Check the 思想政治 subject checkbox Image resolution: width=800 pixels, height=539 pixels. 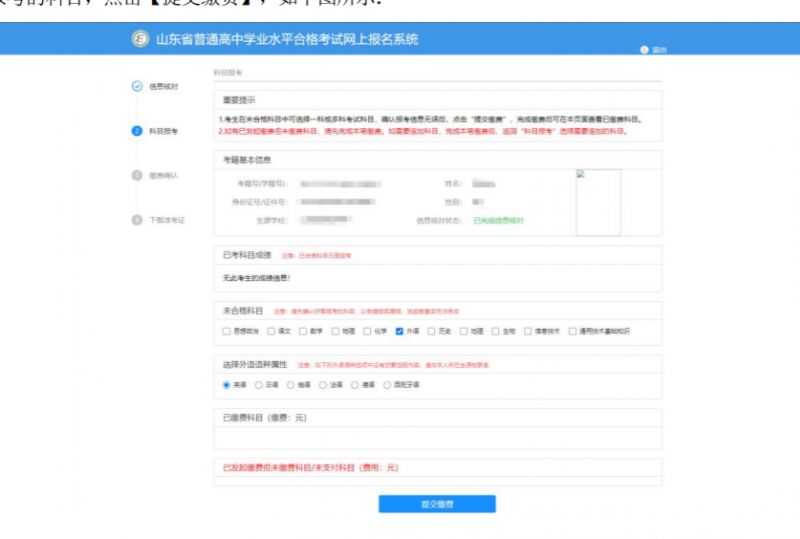(225, 331)
